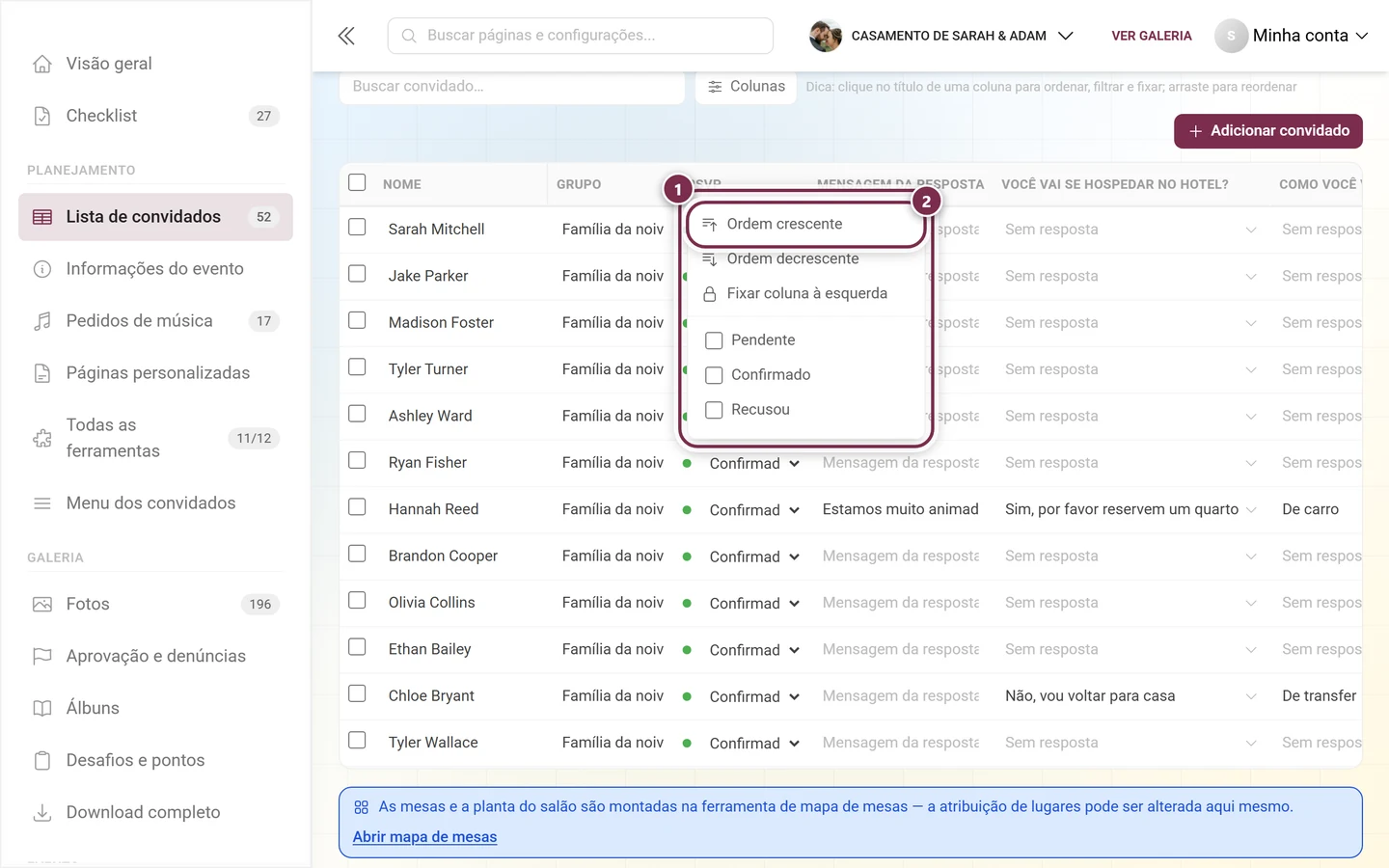
Task: Open the Abrir mapa de mesas link
Action: tap(424, 837)
